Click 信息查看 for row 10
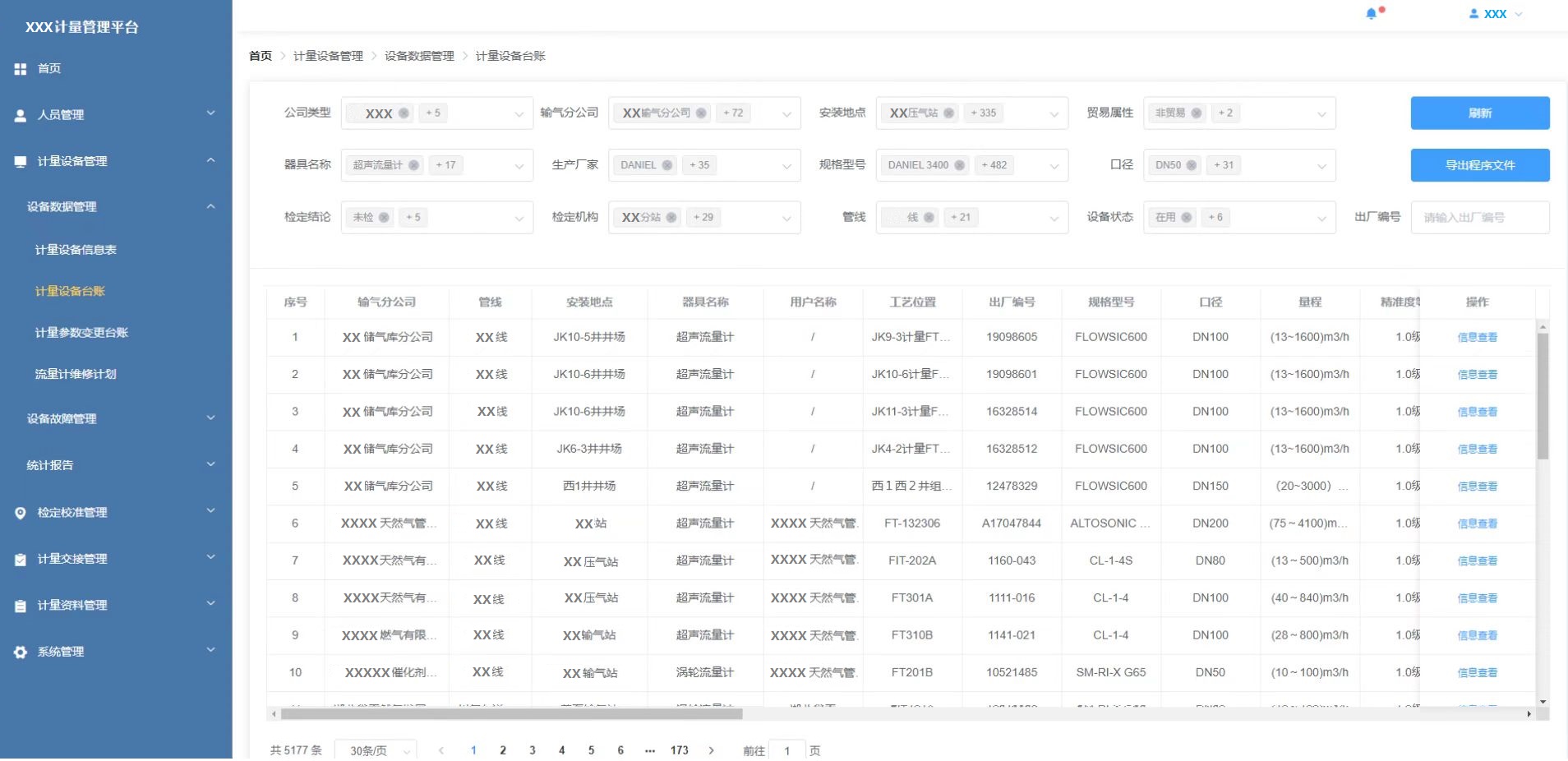The height and width of the screenshot is (761, 1568). tap(1478, 673)
